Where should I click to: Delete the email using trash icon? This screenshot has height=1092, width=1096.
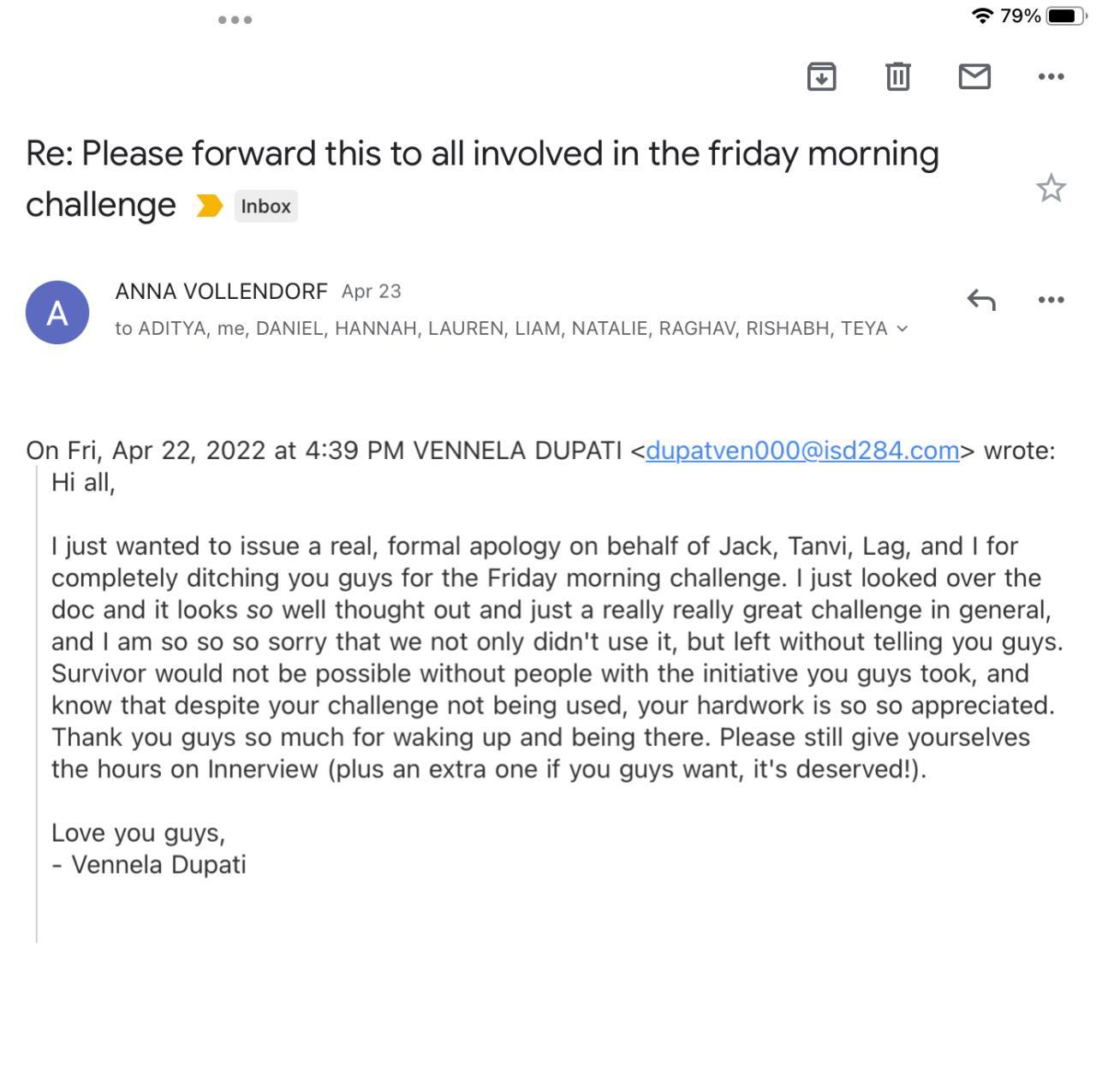click(897, 77)
